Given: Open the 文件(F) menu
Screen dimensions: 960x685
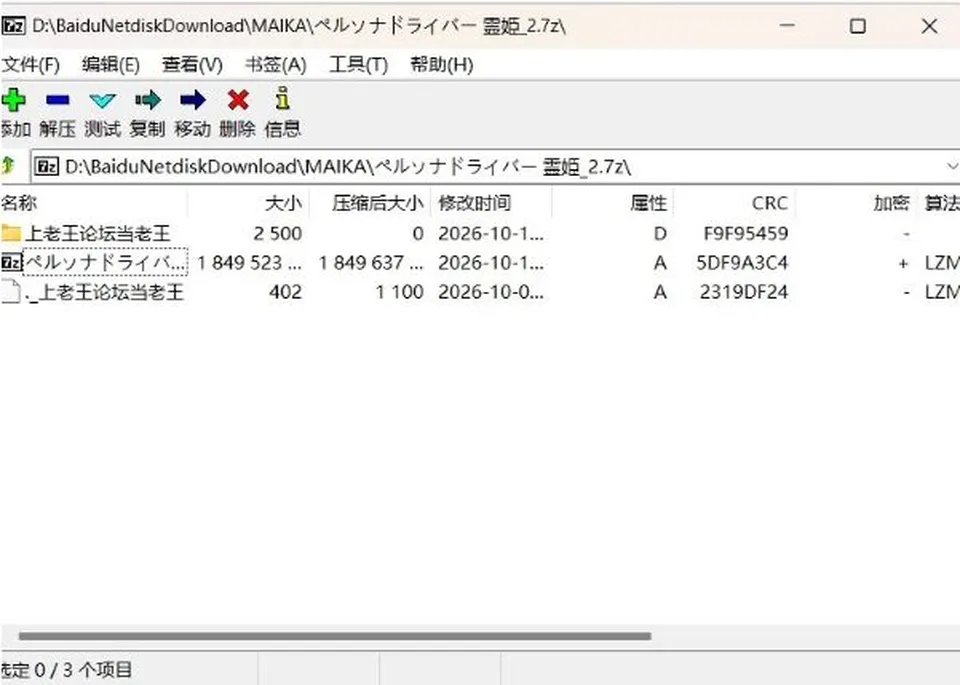Looking at the screenshot, I should click(30, 64).
